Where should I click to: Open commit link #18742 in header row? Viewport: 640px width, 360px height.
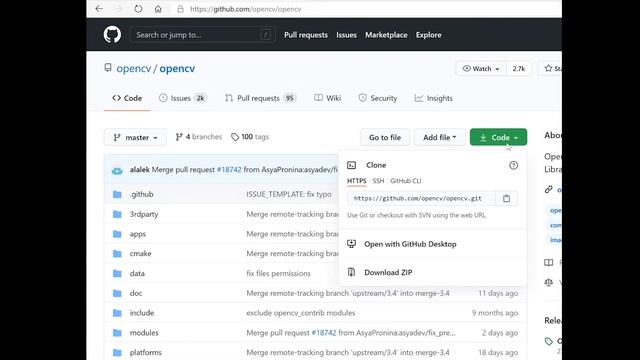[229, 169]
